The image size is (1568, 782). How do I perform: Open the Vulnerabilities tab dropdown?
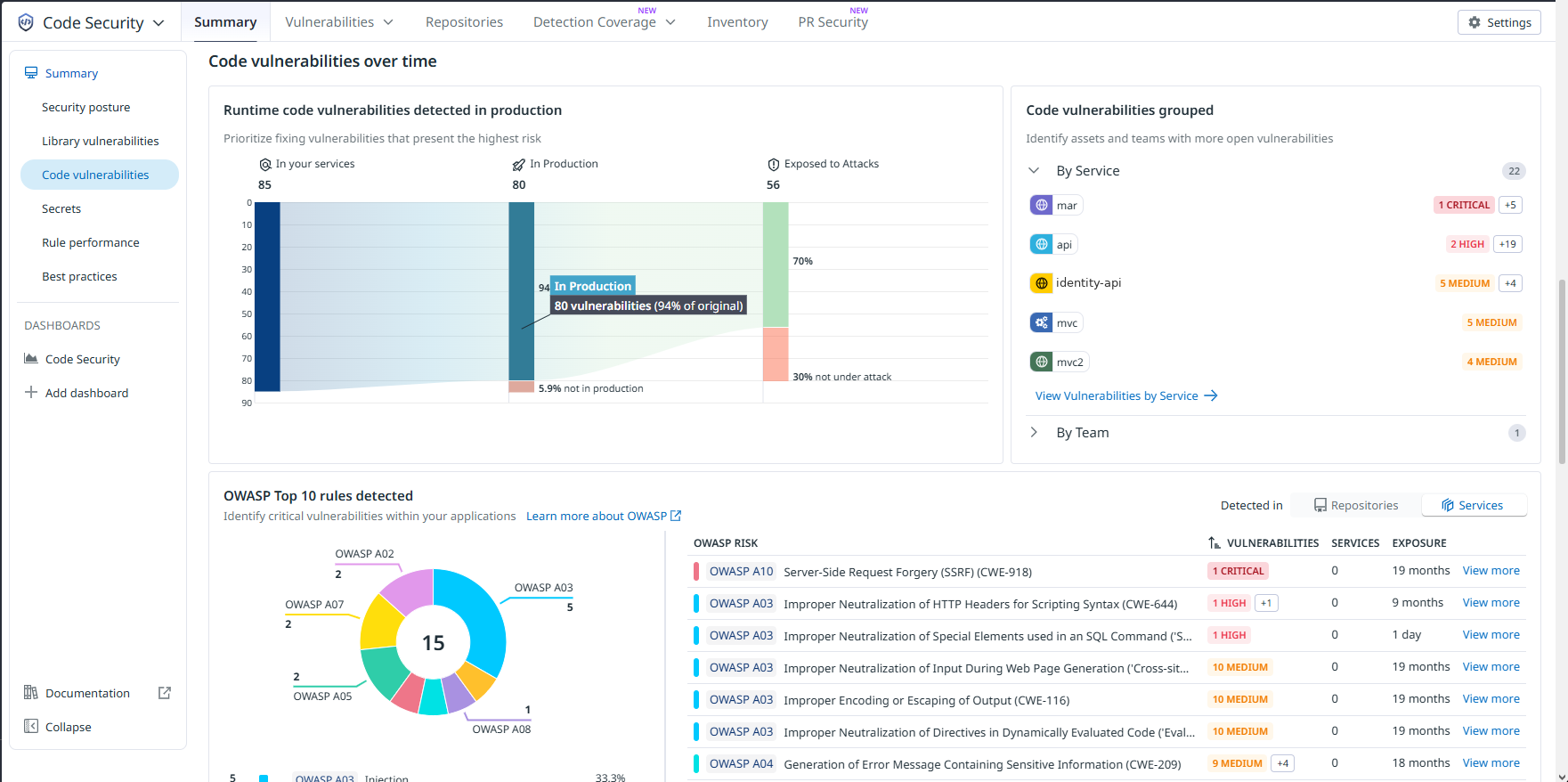coord(388,22)
